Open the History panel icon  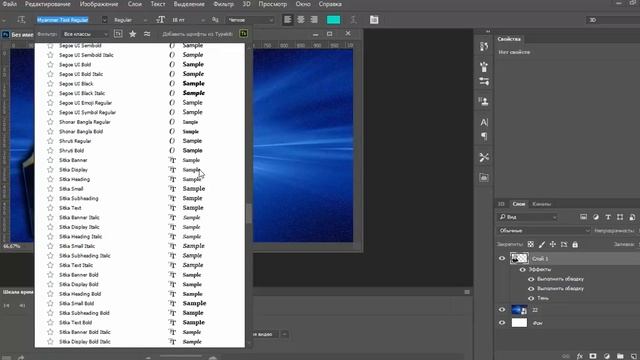[484, 47]
